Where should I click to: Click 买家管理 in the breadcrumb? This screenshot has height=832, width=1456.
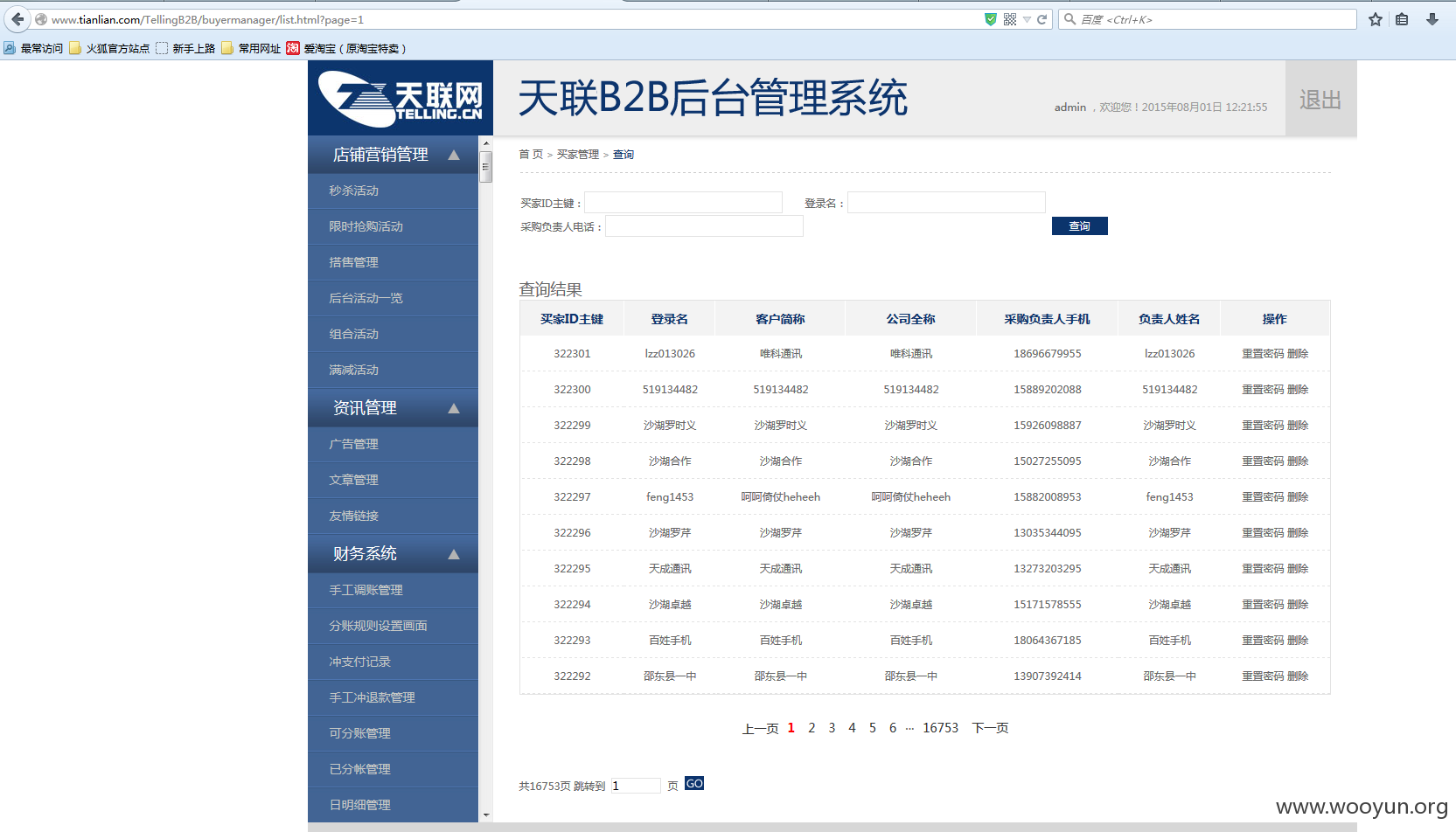click(578, 155)
